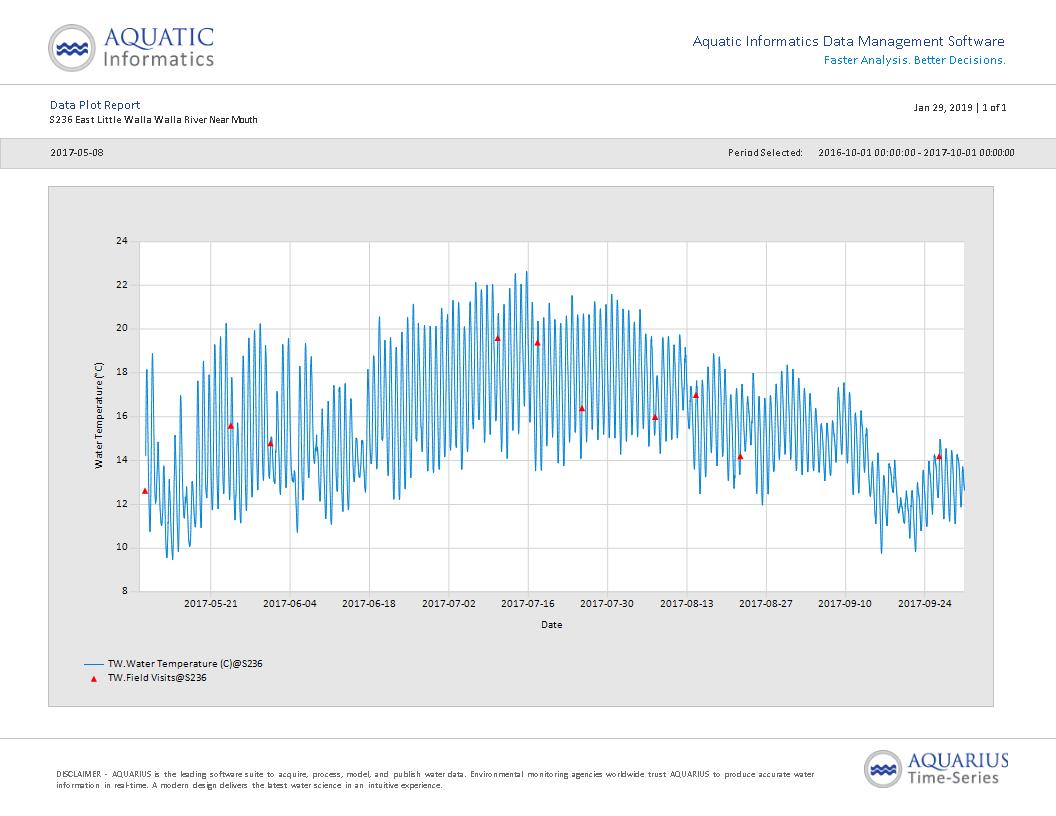This screenshot has width=1056, height=816.
Task: Click x-axis date '2017-09-24'
Action: [x=925, y=603]
